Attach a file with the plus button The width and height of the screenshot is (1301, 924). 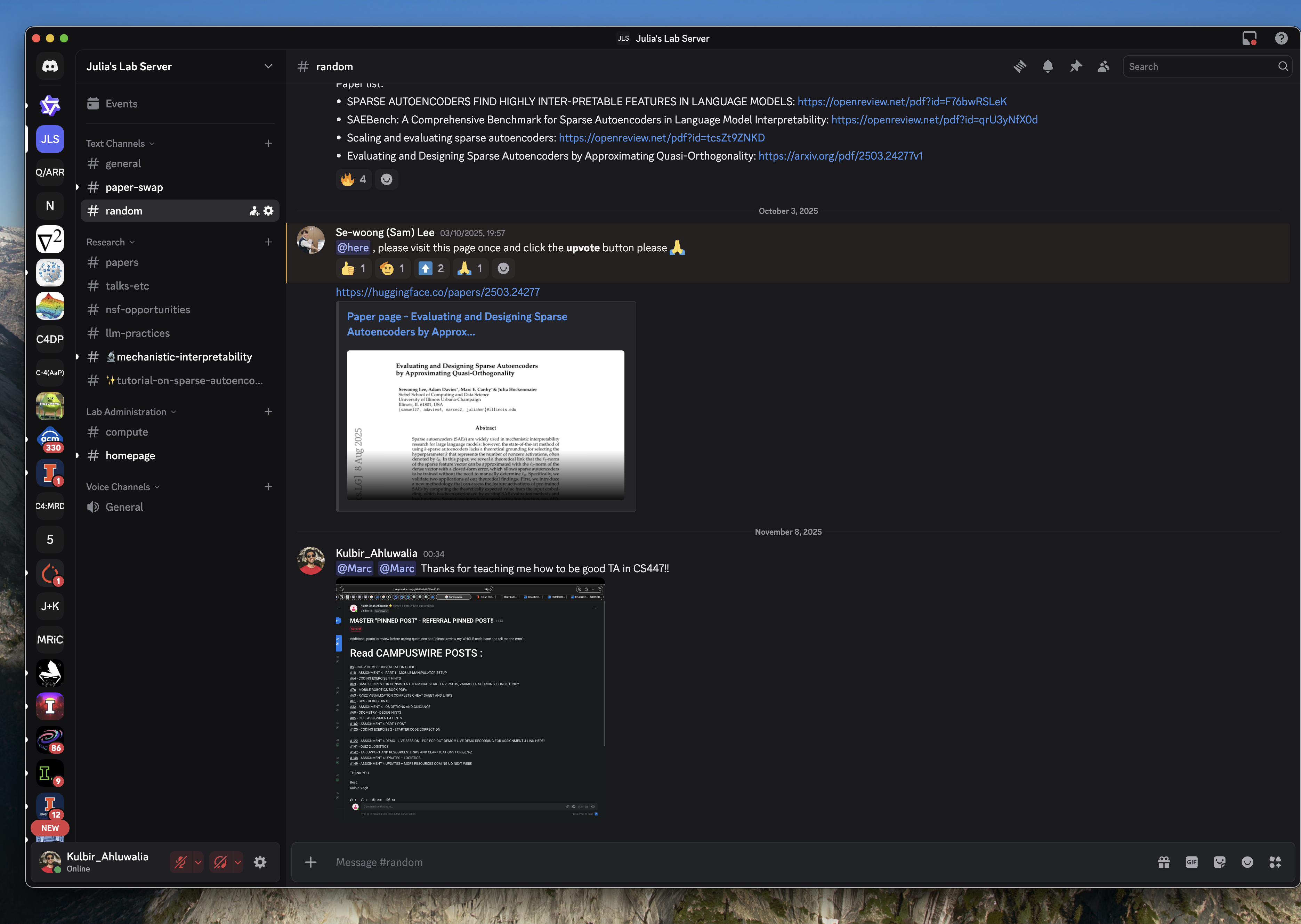pyautogui.click(x=310, y=862)
